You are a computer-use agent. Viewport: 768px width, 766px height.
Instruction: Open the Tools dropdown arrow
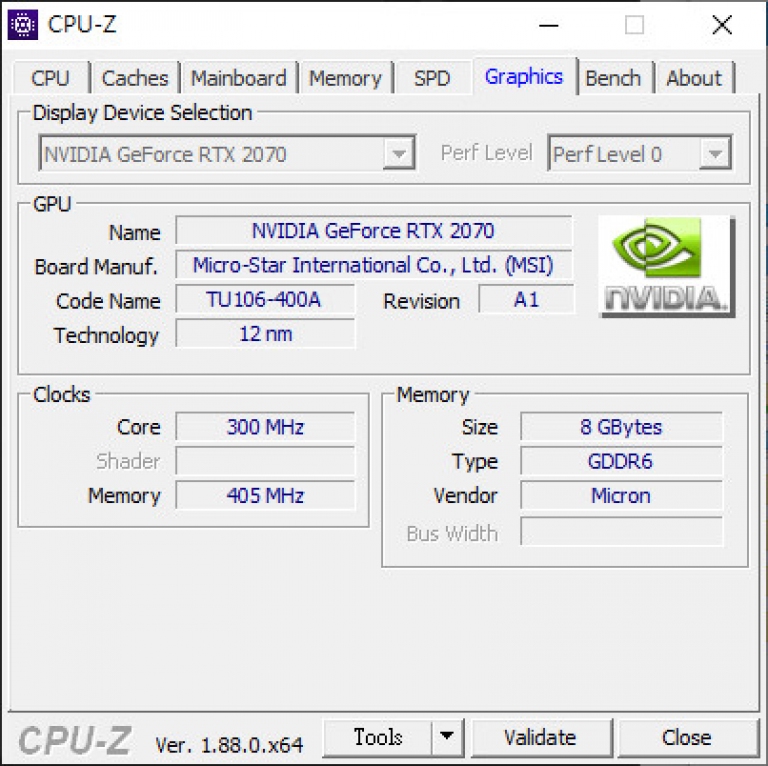(447, 737)
